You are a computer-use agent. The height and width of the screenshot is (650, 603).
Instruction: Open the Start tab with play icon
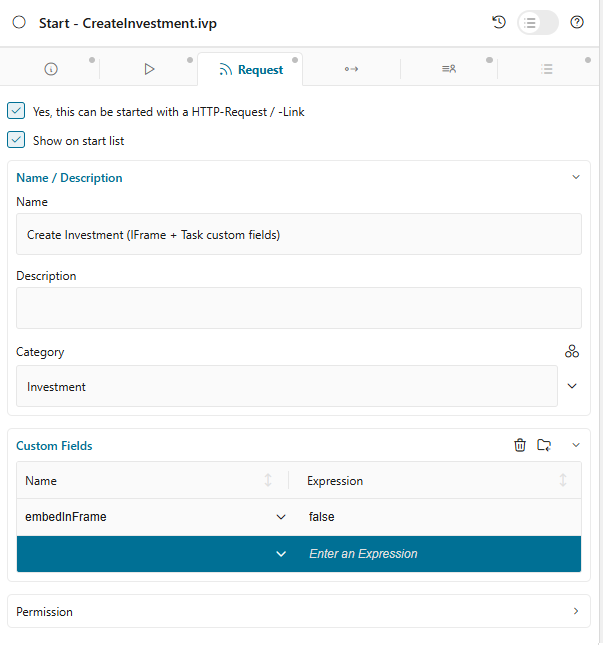click(x=149, y=69)
